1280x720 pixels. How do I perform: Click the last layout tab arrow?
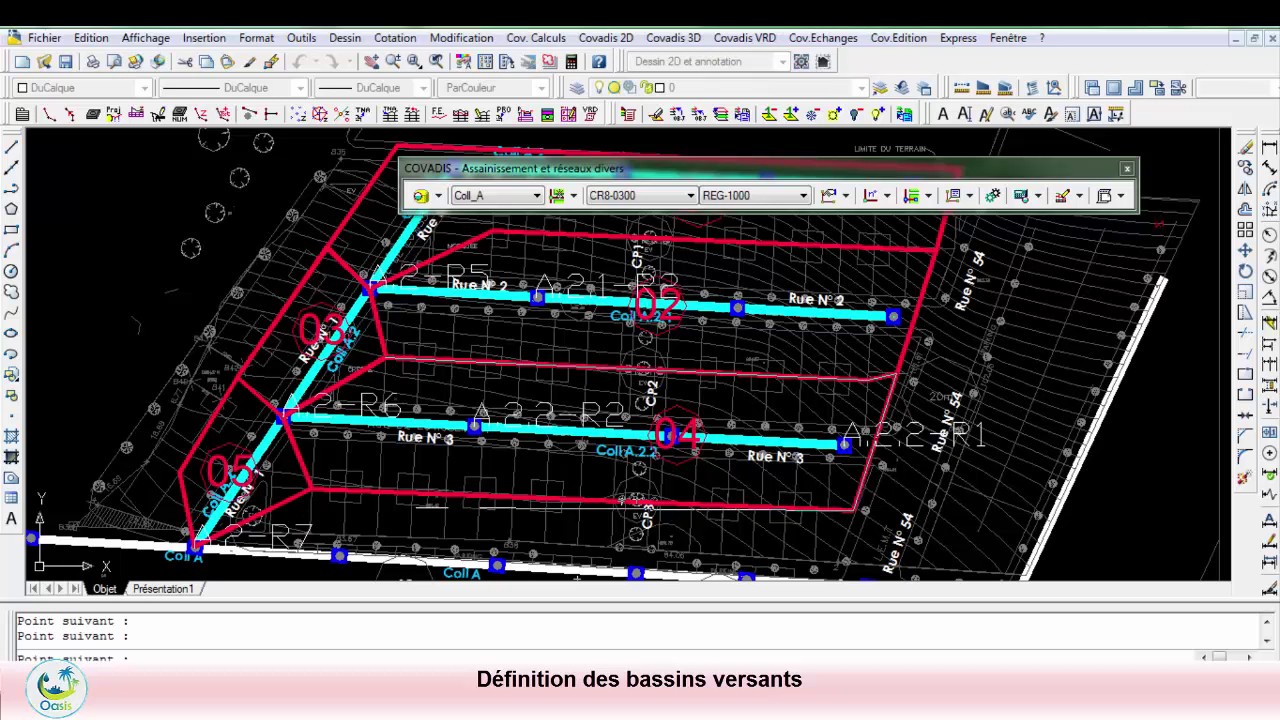tap(75, 589)
